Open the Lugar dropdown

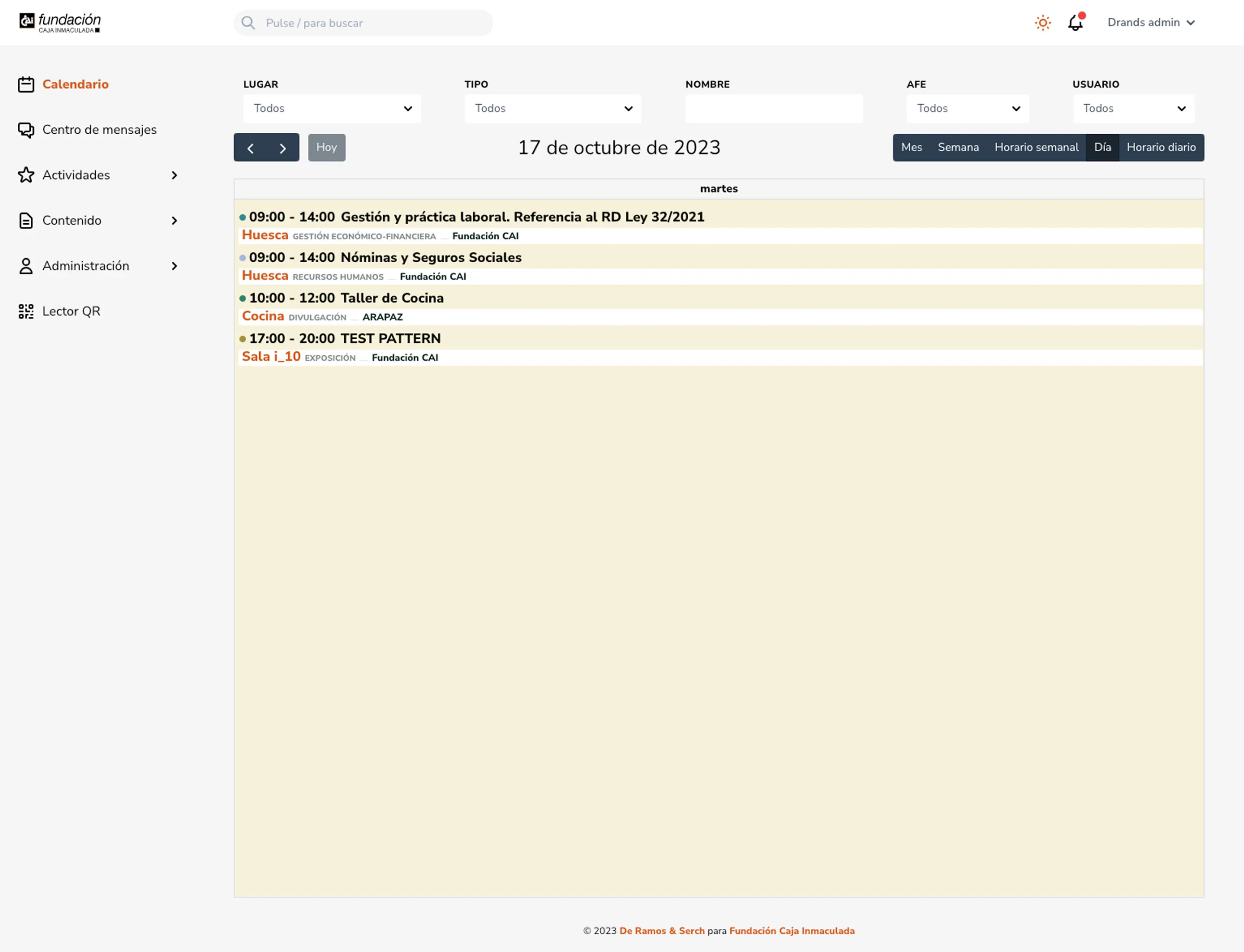(x=332, y=108)
